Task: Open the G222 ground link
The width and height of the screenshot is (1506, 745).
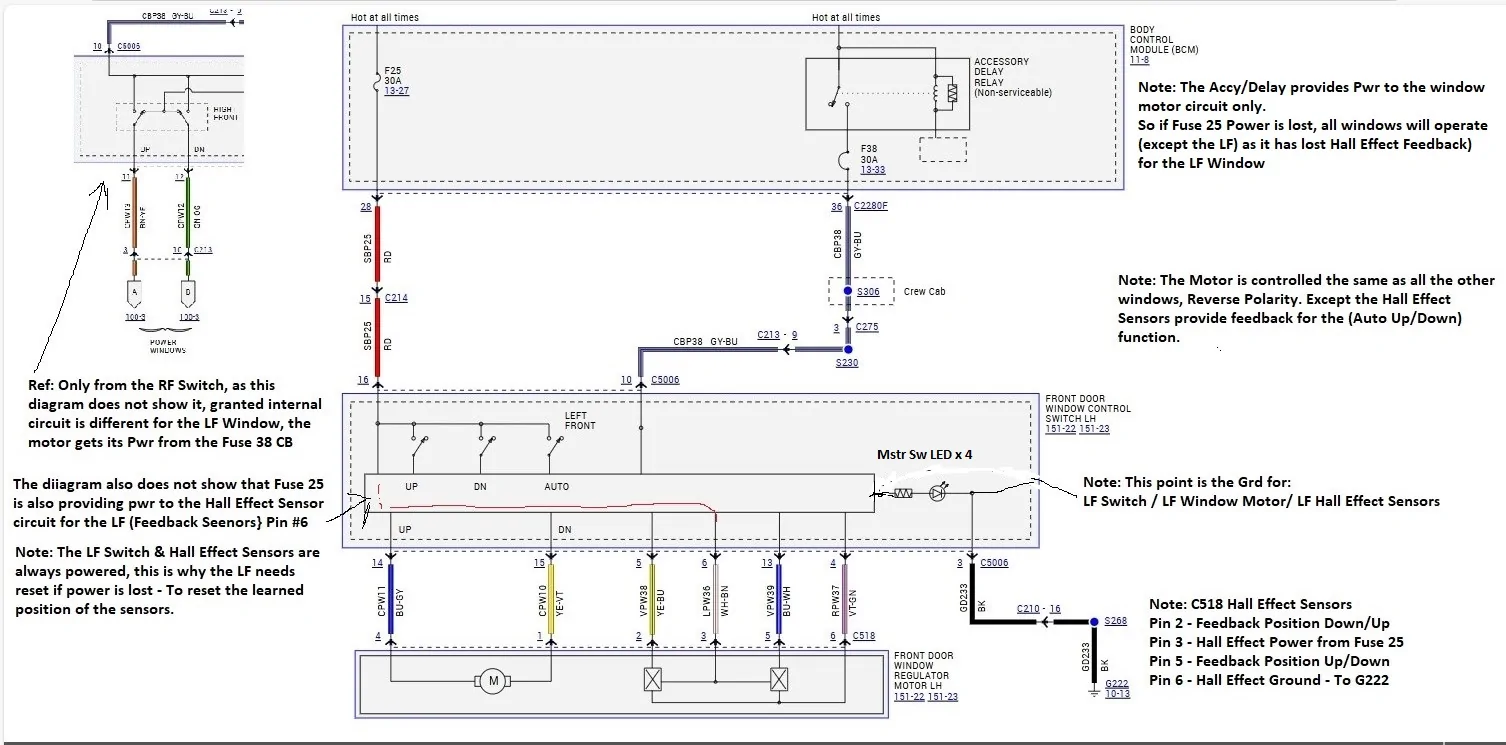Action: point(1118,683)
